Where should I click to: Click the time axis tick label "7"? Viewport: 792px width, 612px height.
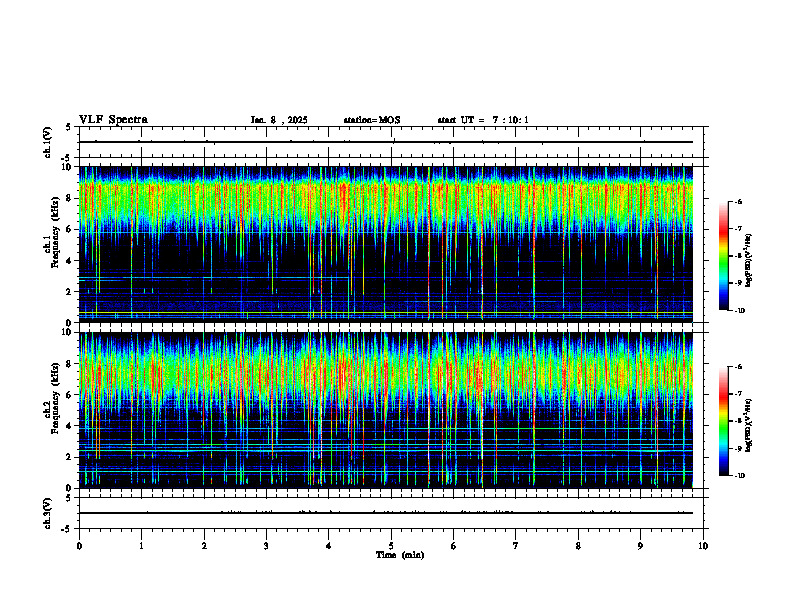pos(516,546)
